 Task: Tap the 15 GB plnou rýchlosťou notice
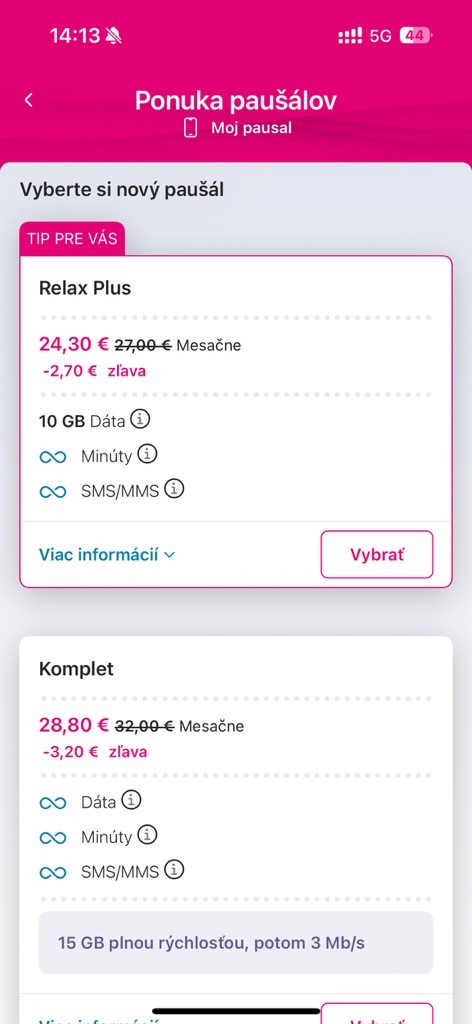[236, 943]
